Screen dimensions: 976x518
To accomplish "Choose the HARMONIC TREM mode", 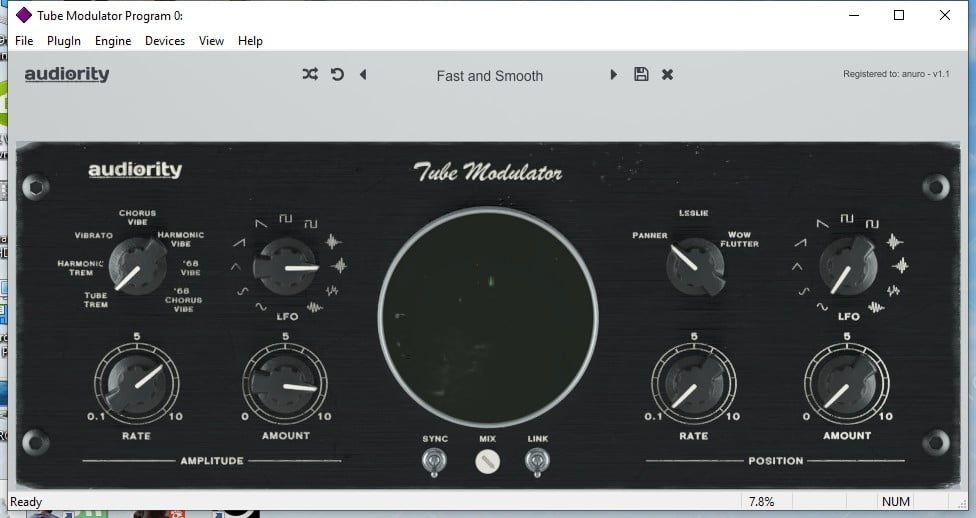I will [80, 268].
